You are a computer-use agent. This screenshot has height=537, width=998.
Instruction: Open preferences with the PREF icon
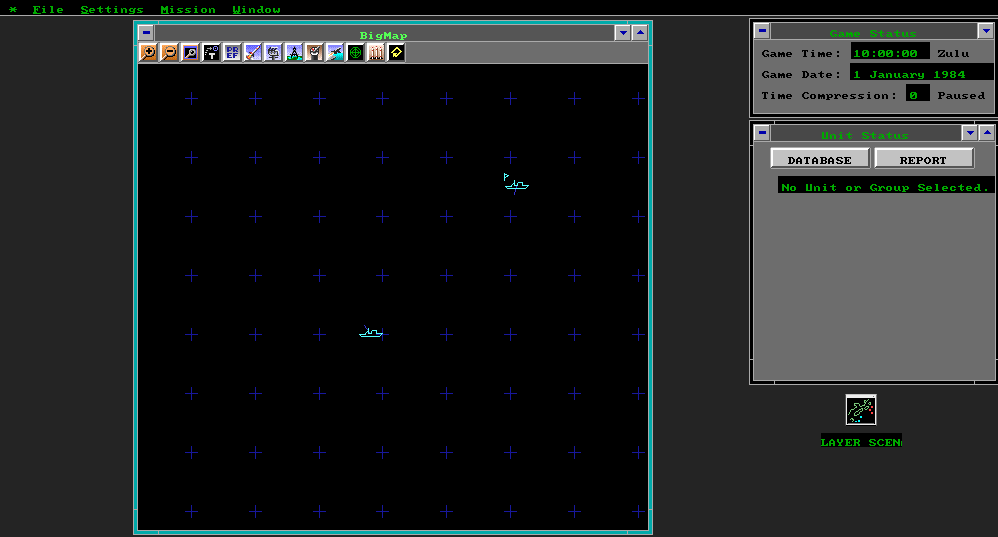click(x=232, y=53)
